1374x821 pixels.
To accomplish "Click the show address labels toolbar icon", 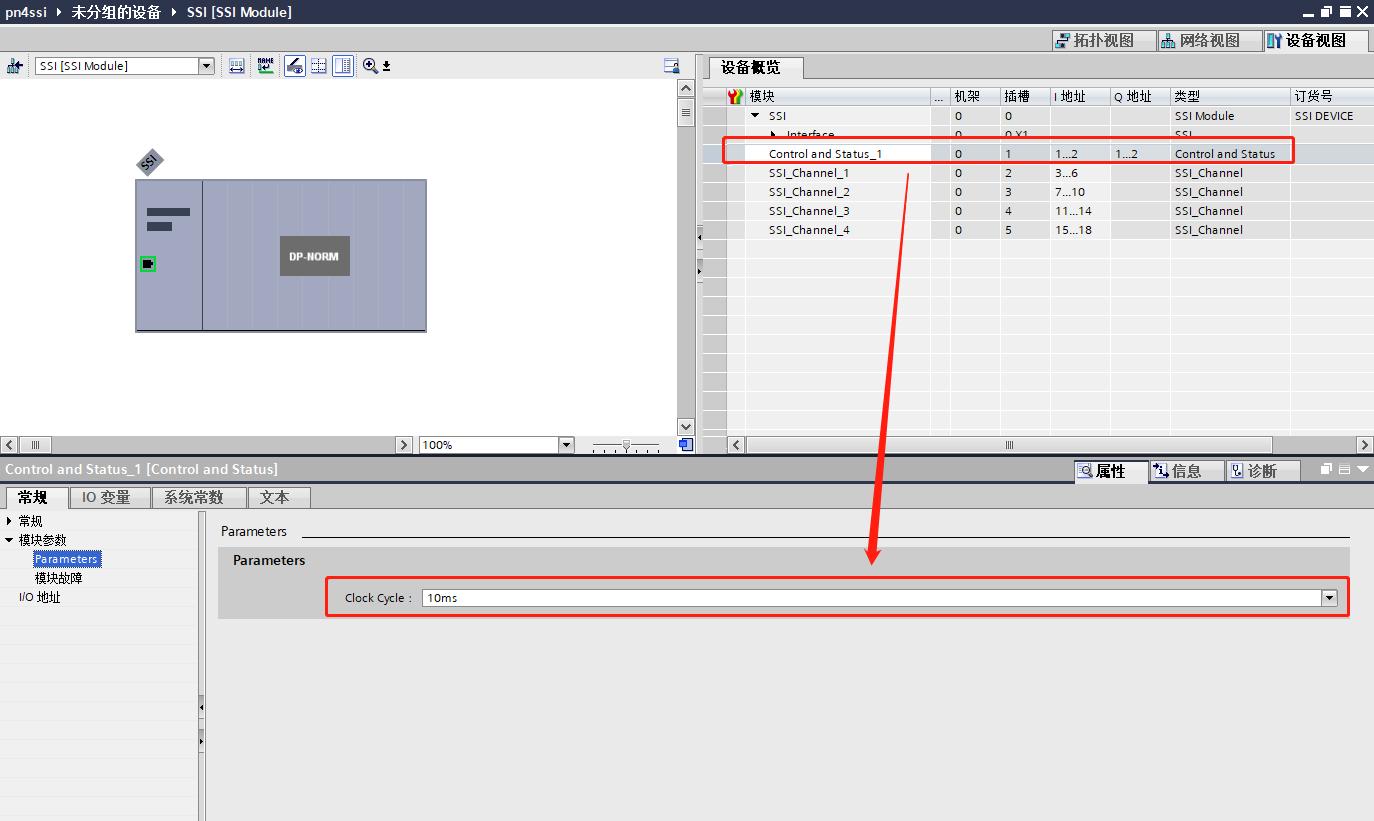I will tap(236, 66).
